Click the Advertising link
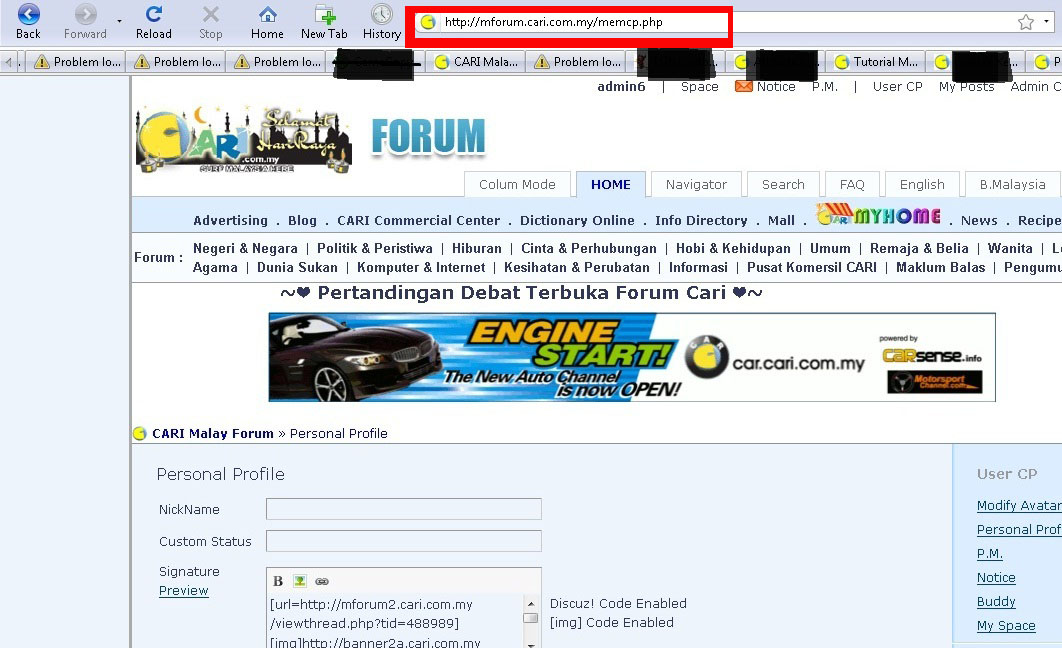The width and height of the screenshot is (1062, 648). pos(230,220)
